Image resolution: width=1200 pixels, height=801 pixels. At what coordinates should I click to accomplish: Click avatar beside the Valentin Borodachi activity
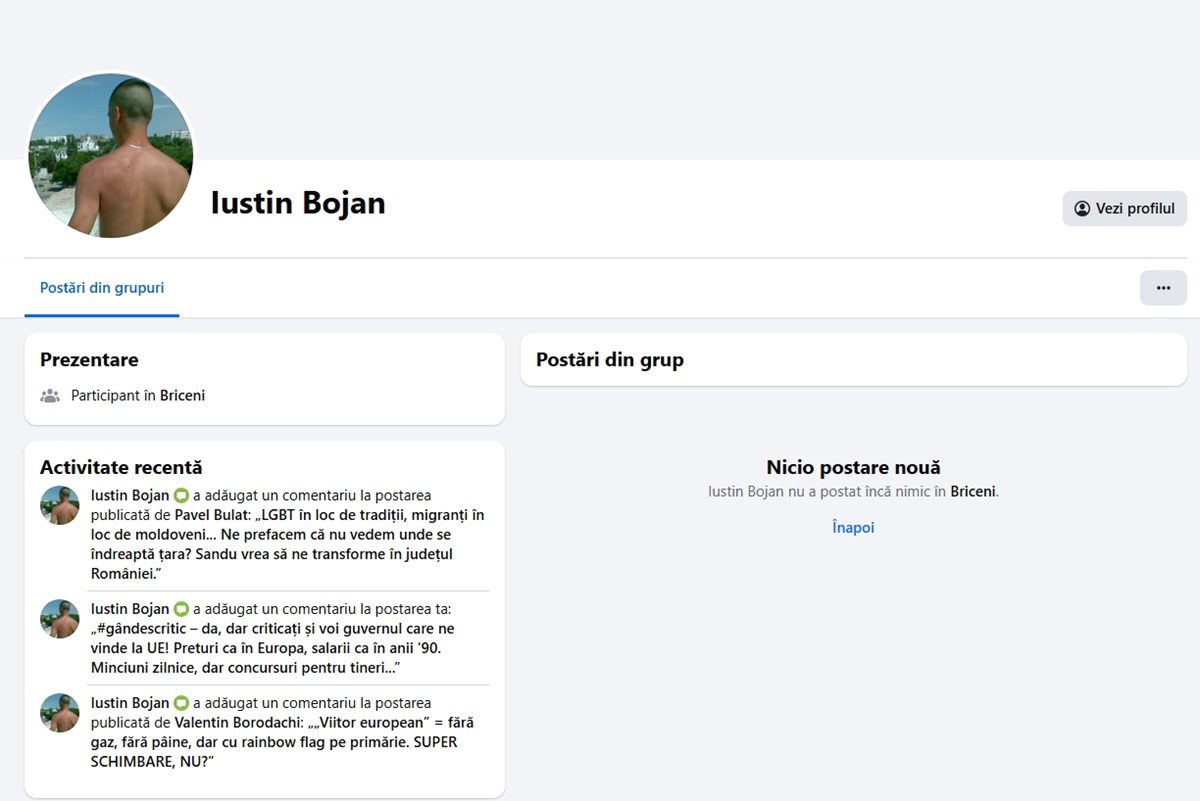[x=60, y=713]
